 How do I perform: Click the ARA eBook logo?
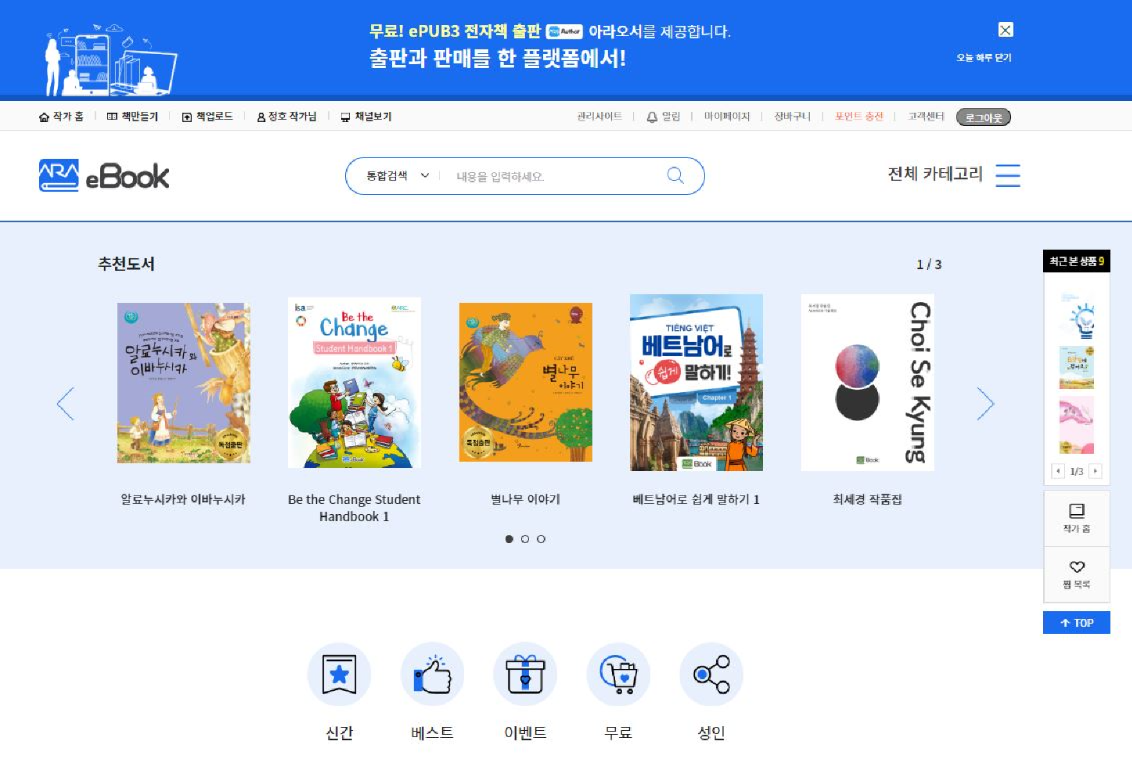coord(104,175)
